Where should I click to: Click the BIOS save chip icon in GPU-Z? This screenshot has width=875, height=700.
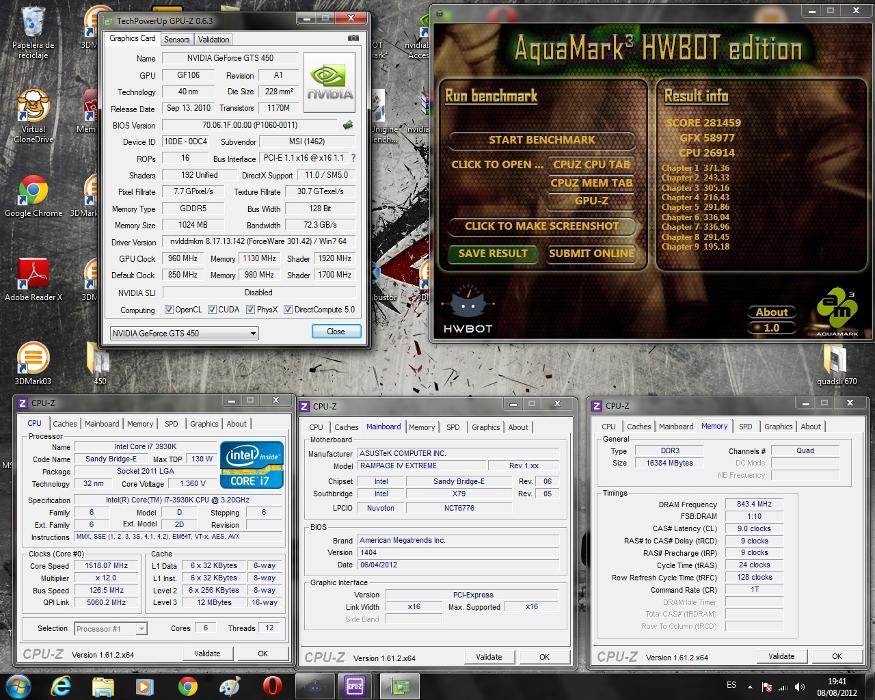click(348, 125)
